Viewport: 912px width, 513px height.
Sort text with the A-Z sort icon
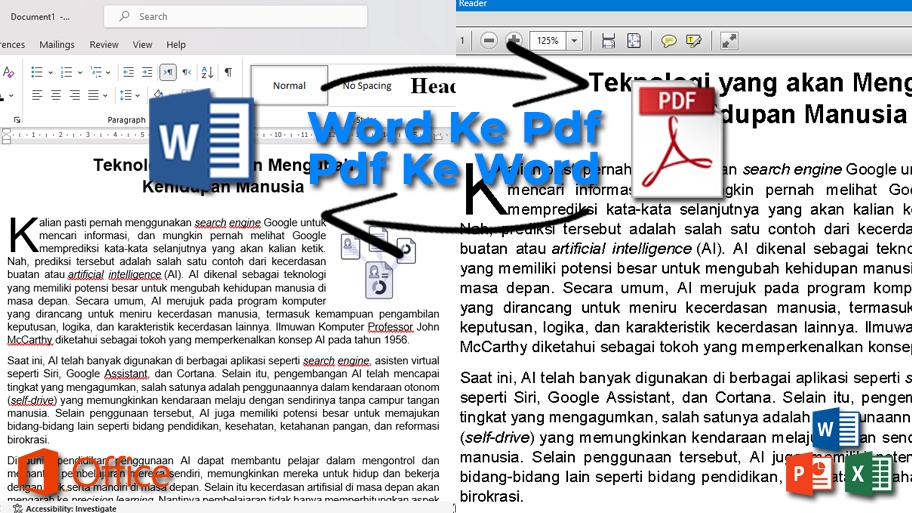[207, 72]
